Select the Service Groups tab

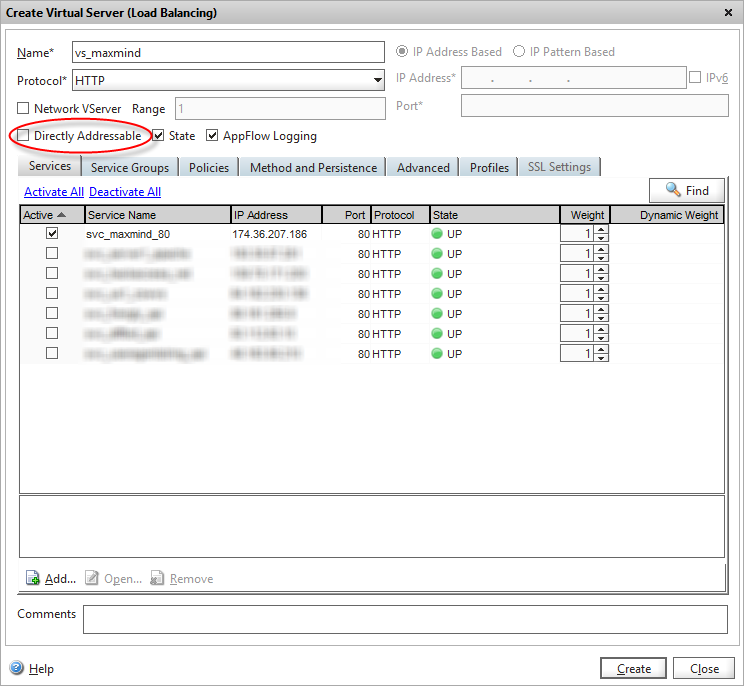click(130, 167)
